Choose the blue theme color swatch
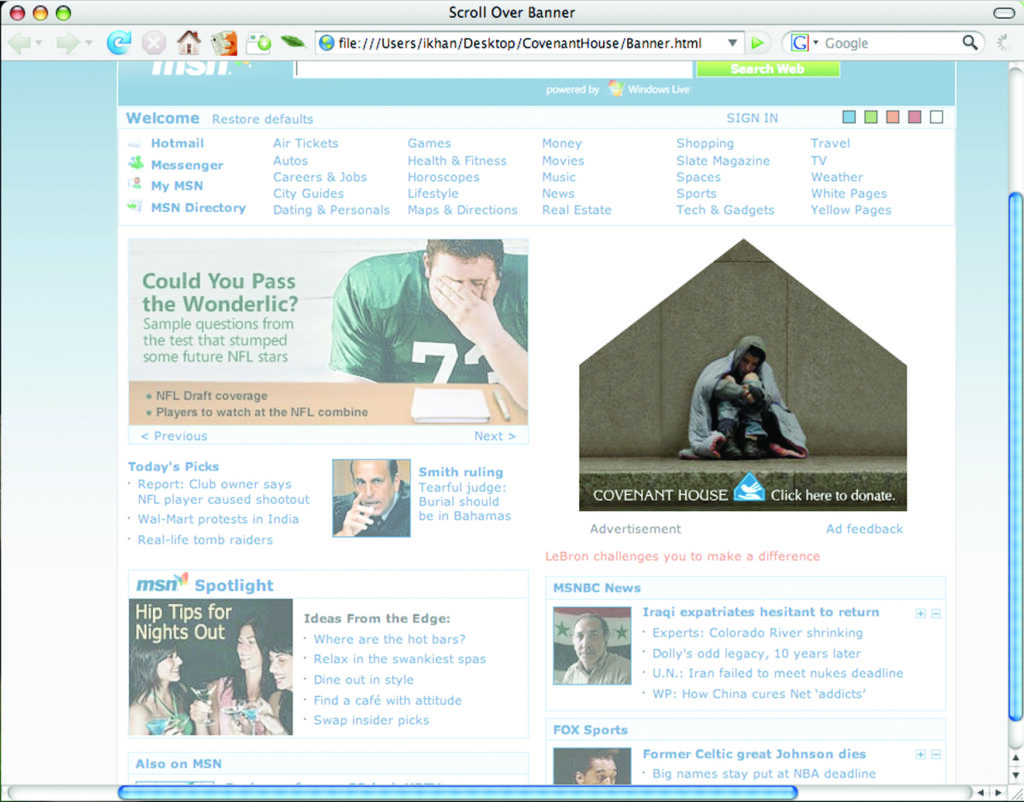 click(849, 117)
